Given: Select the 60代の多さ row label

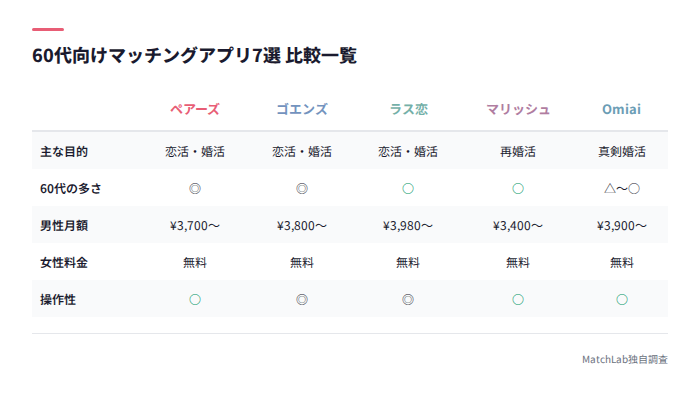Looking at the screenshot, I should [71, 189].
